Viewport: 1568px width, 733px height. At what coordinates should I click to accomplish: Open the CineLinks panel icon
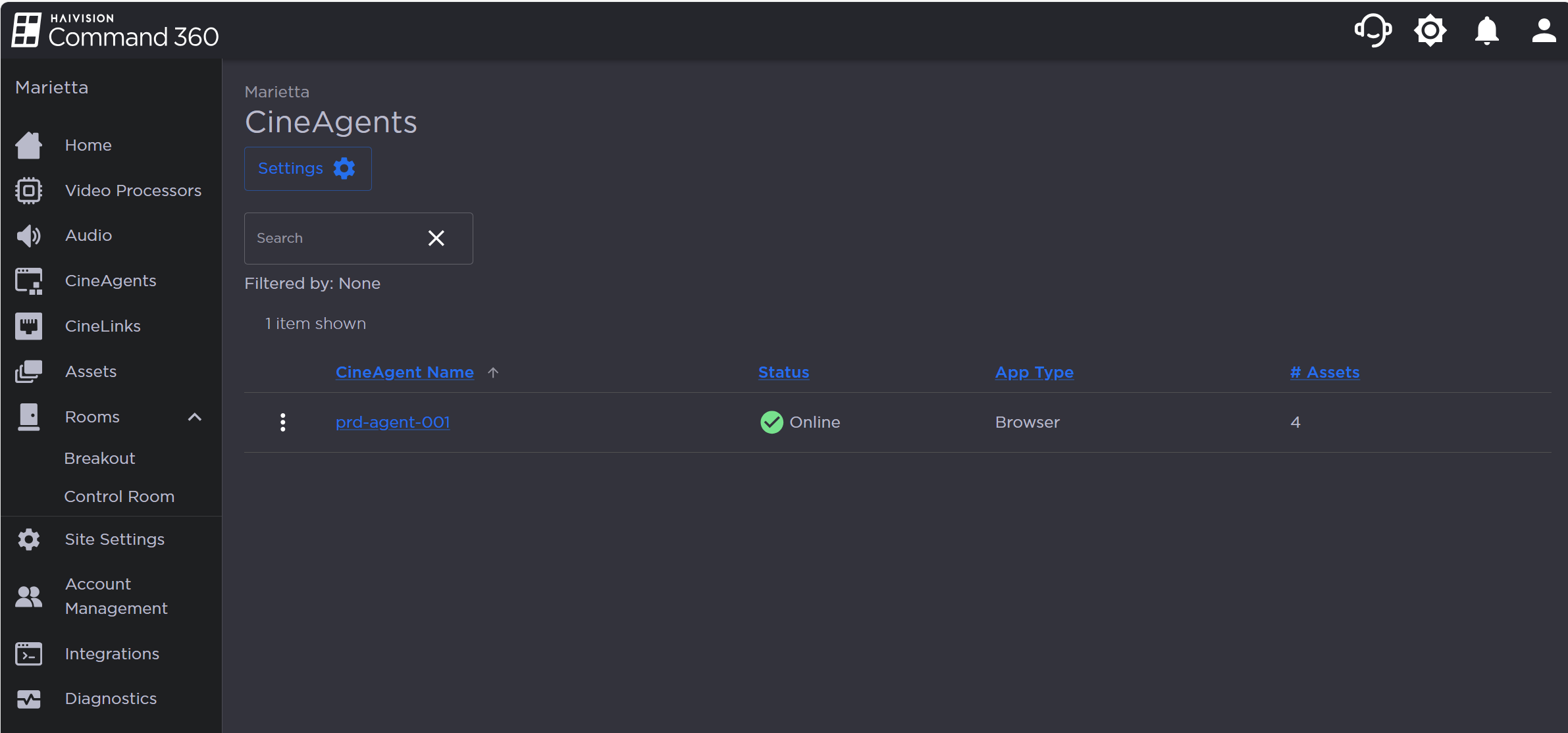point(28,325)
